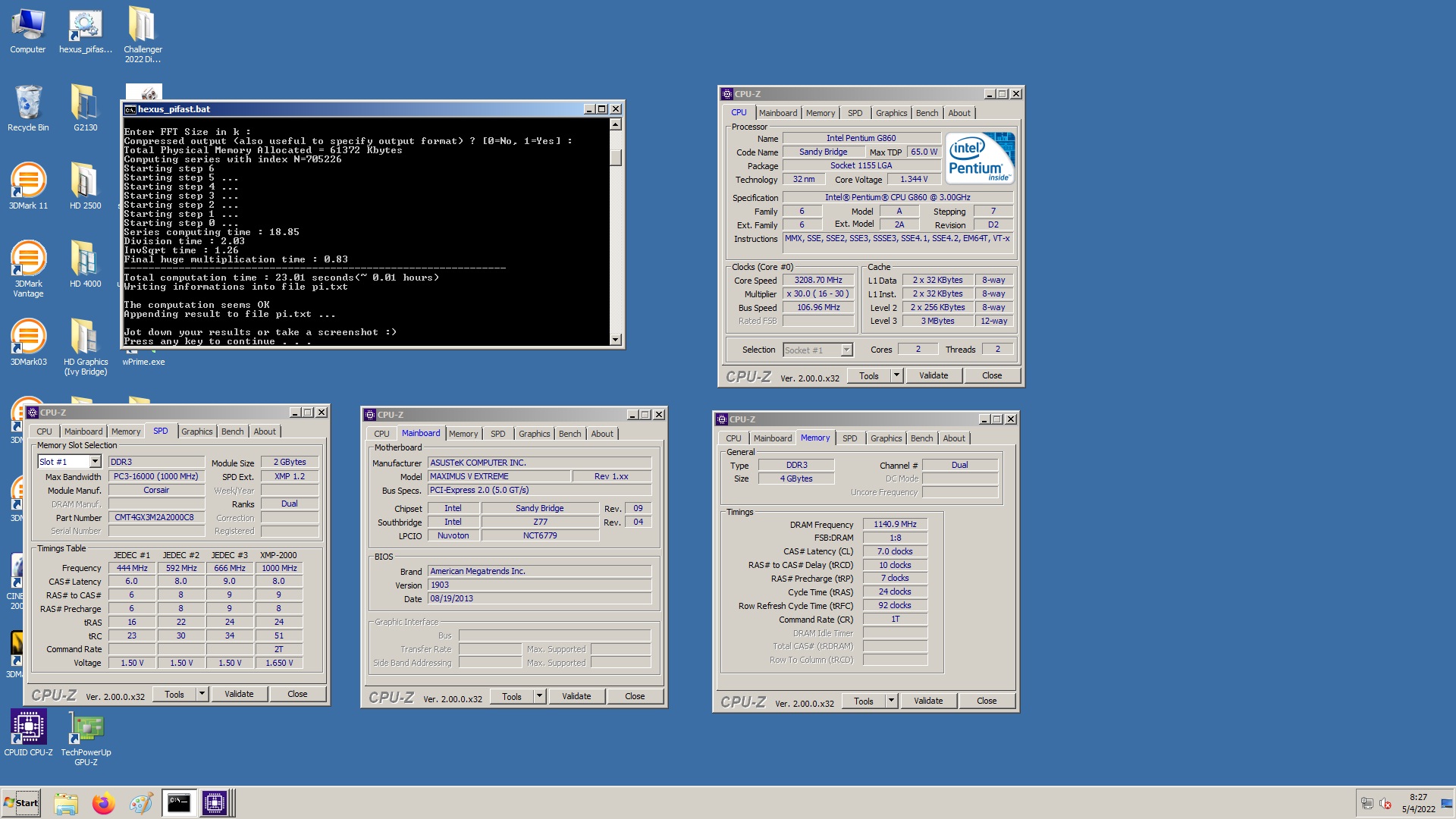Click the Sandy Bridge code name field

click(823, 152)
